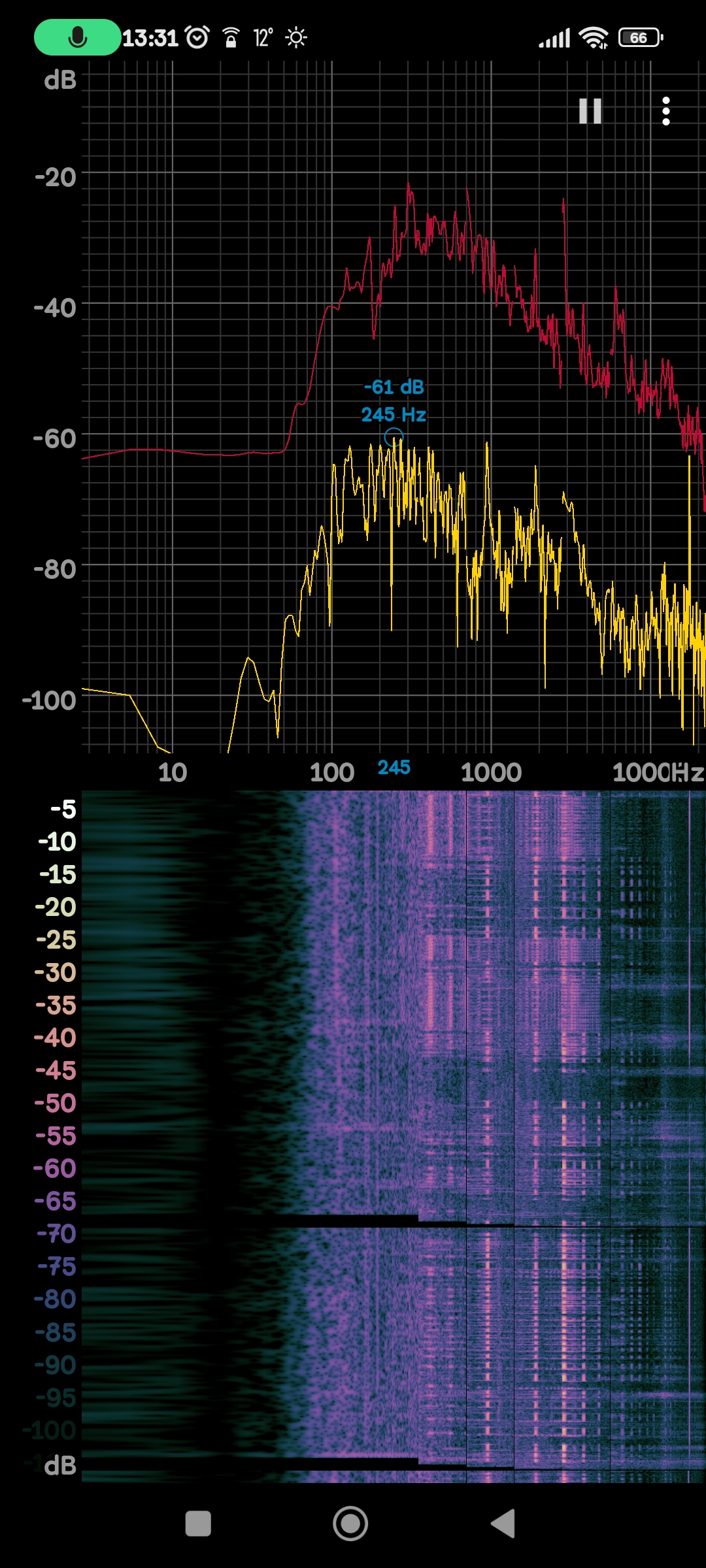The width and height of the screenshot is (706, 1568).
Task: Open the three-dot overflow menu
Action: click(x=665, y=111)
